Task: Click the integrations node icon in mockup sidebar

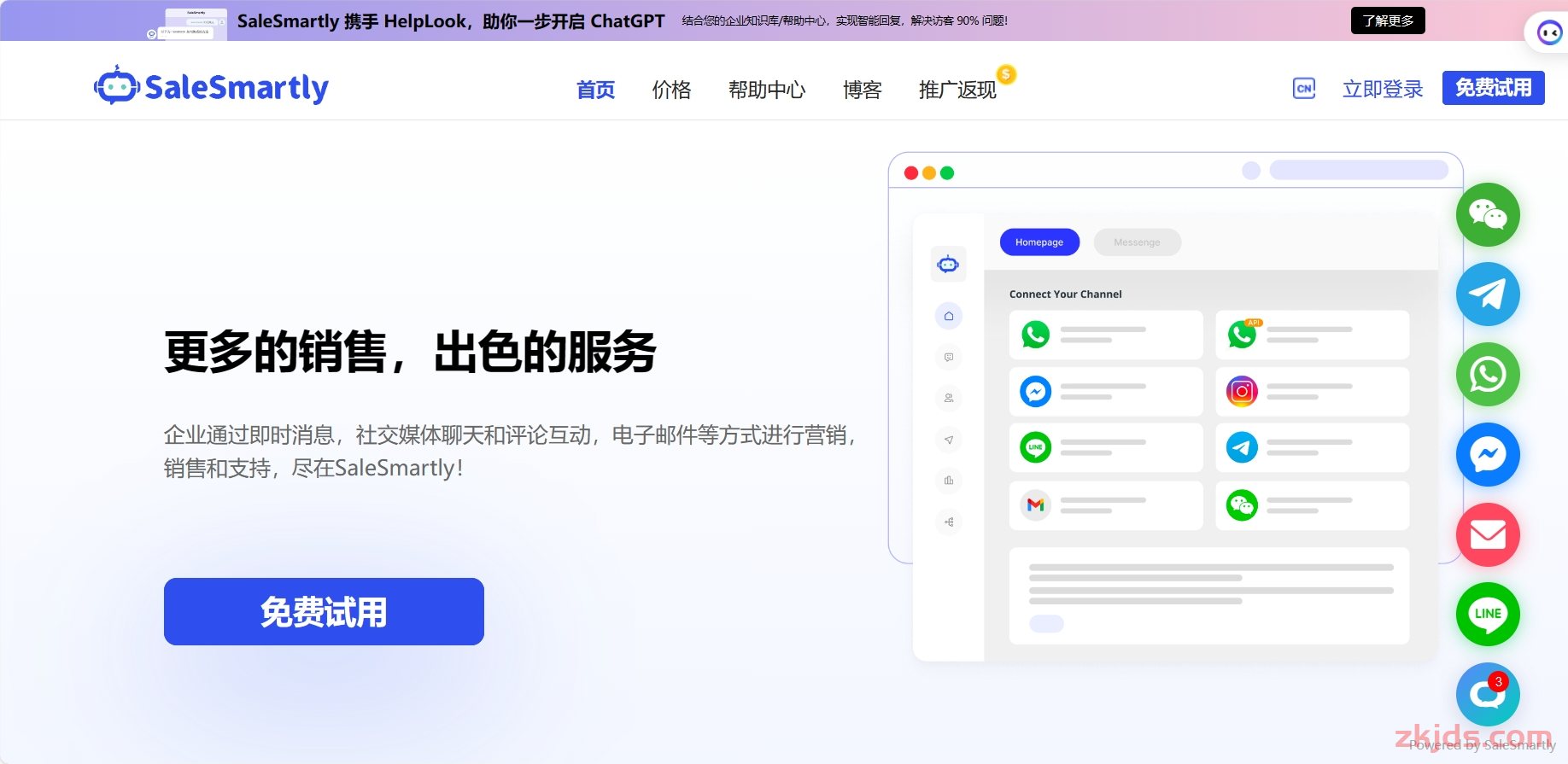Action: (x=948, y=522)
